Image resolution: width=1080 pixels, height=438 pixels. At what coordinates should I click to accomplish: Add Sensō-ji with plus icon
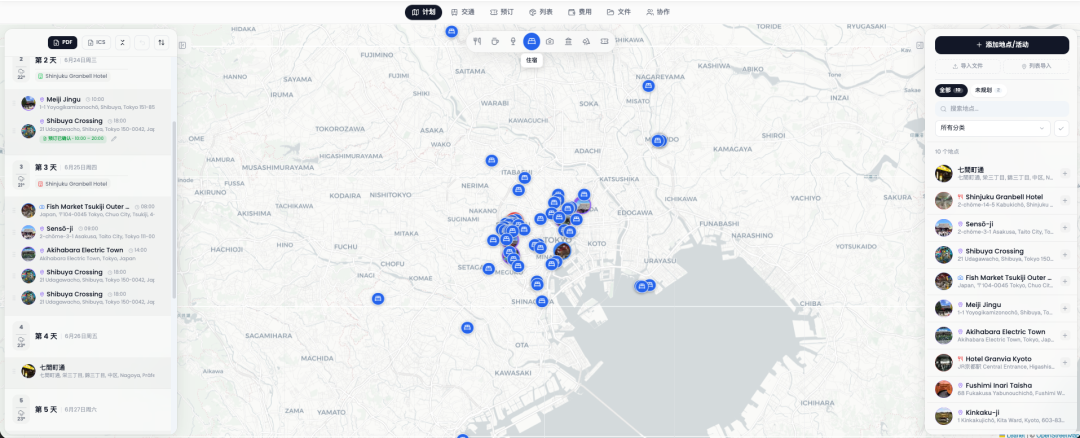tap(1064, 227)
